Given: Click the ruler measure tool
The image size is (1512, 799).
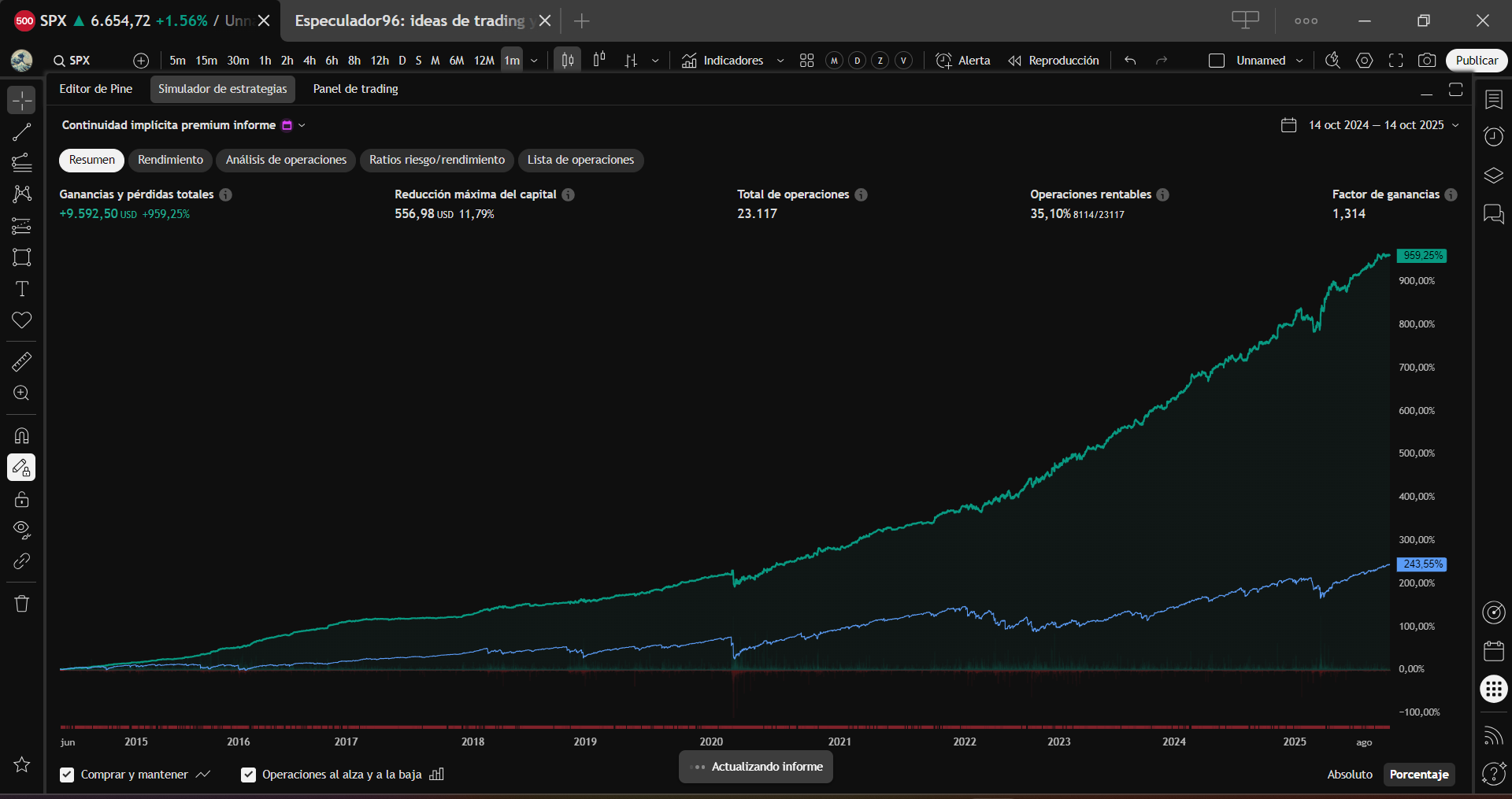Looking at the screenshot, I should tap(21, 362).
